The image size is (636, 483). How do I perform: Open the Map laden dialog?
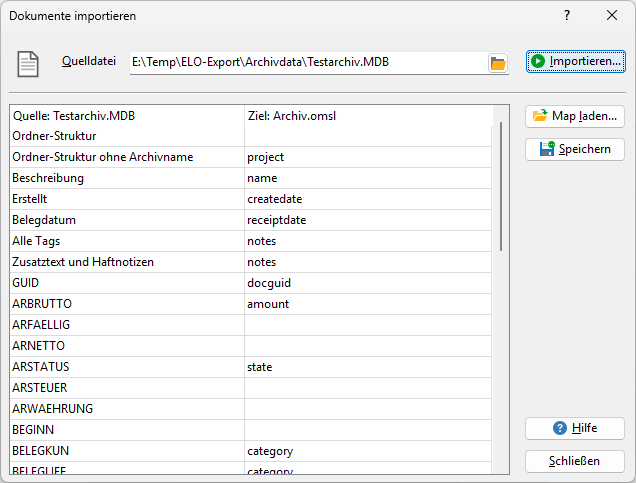(575, 116)
